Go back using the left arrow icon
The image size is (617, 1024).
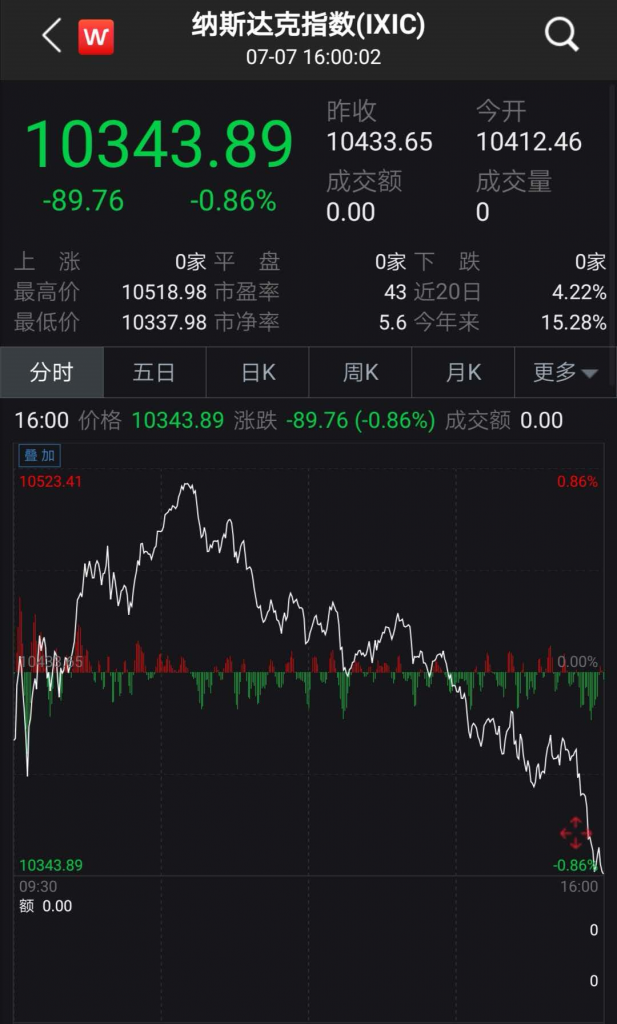click(52, 36)
